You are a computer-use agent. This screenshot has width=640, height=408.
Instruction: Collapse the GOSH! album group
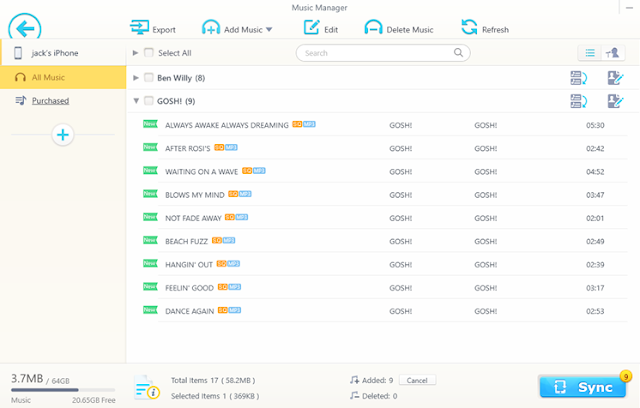coord(136,101)
